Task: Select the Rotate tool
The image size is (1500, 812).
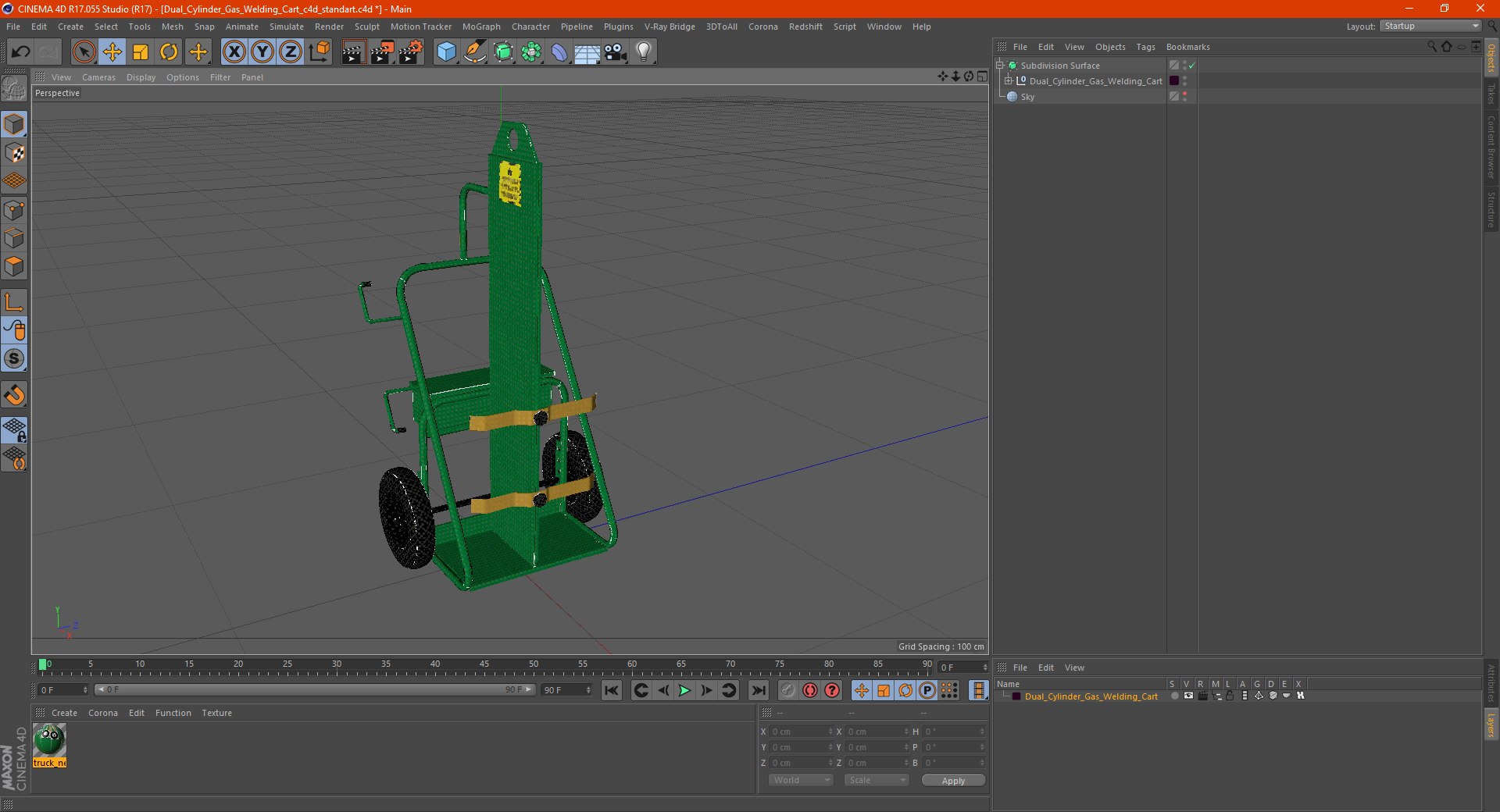Action: 169,52
